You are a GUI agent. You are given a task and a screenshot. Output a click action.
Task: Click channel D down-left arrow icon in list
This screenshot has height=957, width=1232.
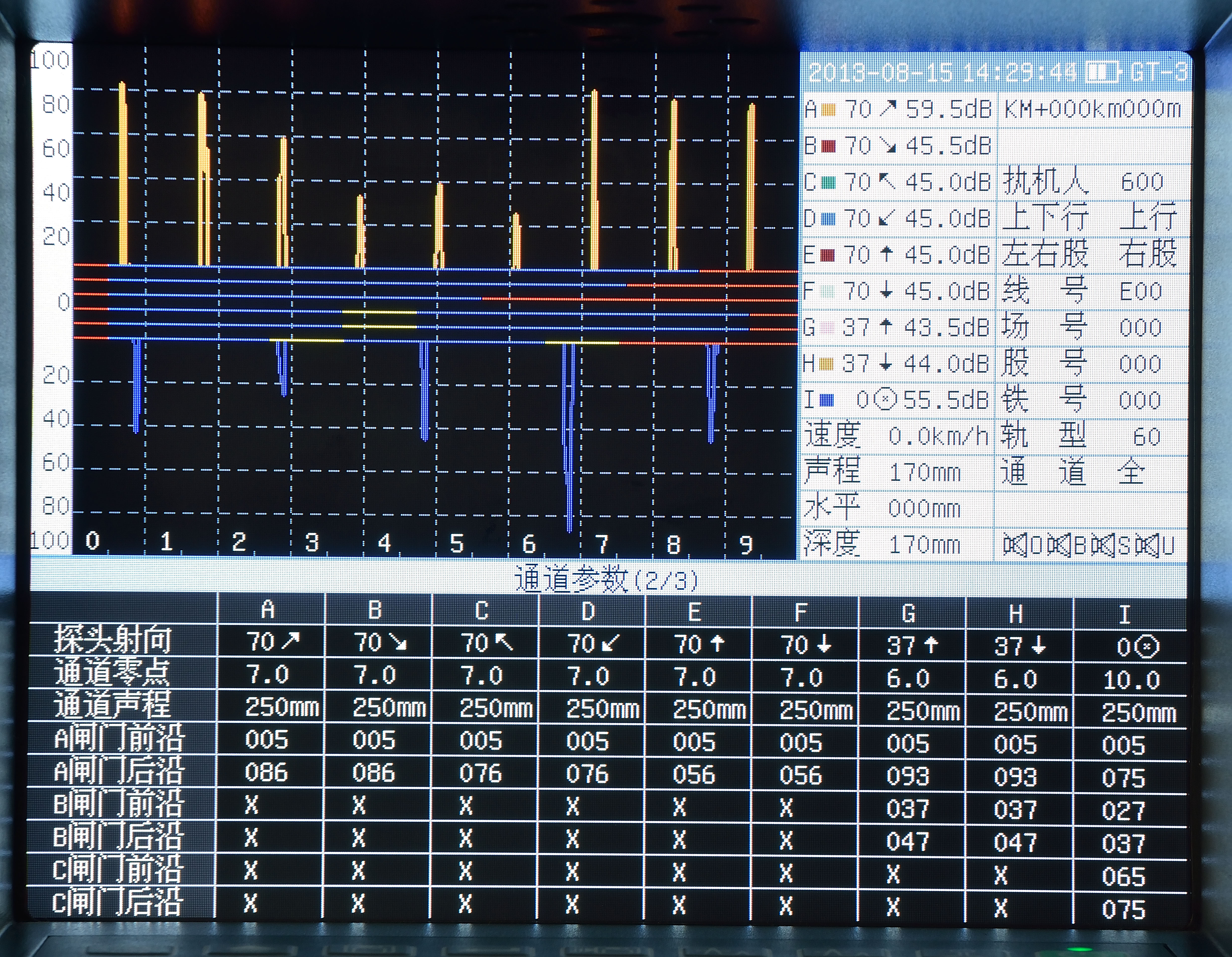[887, 218]
